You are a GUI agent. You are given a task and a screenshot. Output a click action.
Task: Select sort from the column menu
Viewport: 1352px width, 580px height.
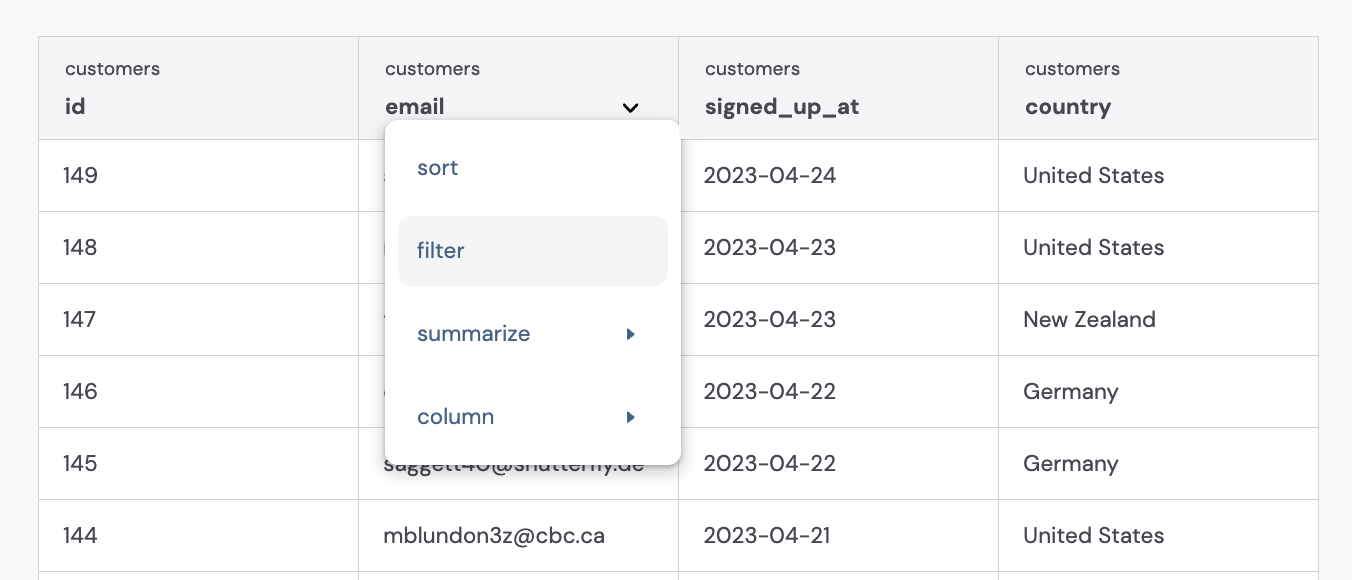pos(533,168)
